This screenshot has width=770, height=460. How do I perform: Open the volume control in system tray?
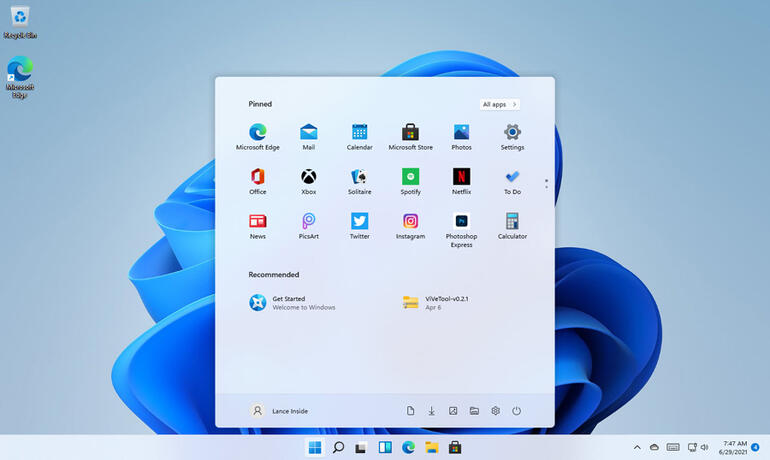click(705, 447)
